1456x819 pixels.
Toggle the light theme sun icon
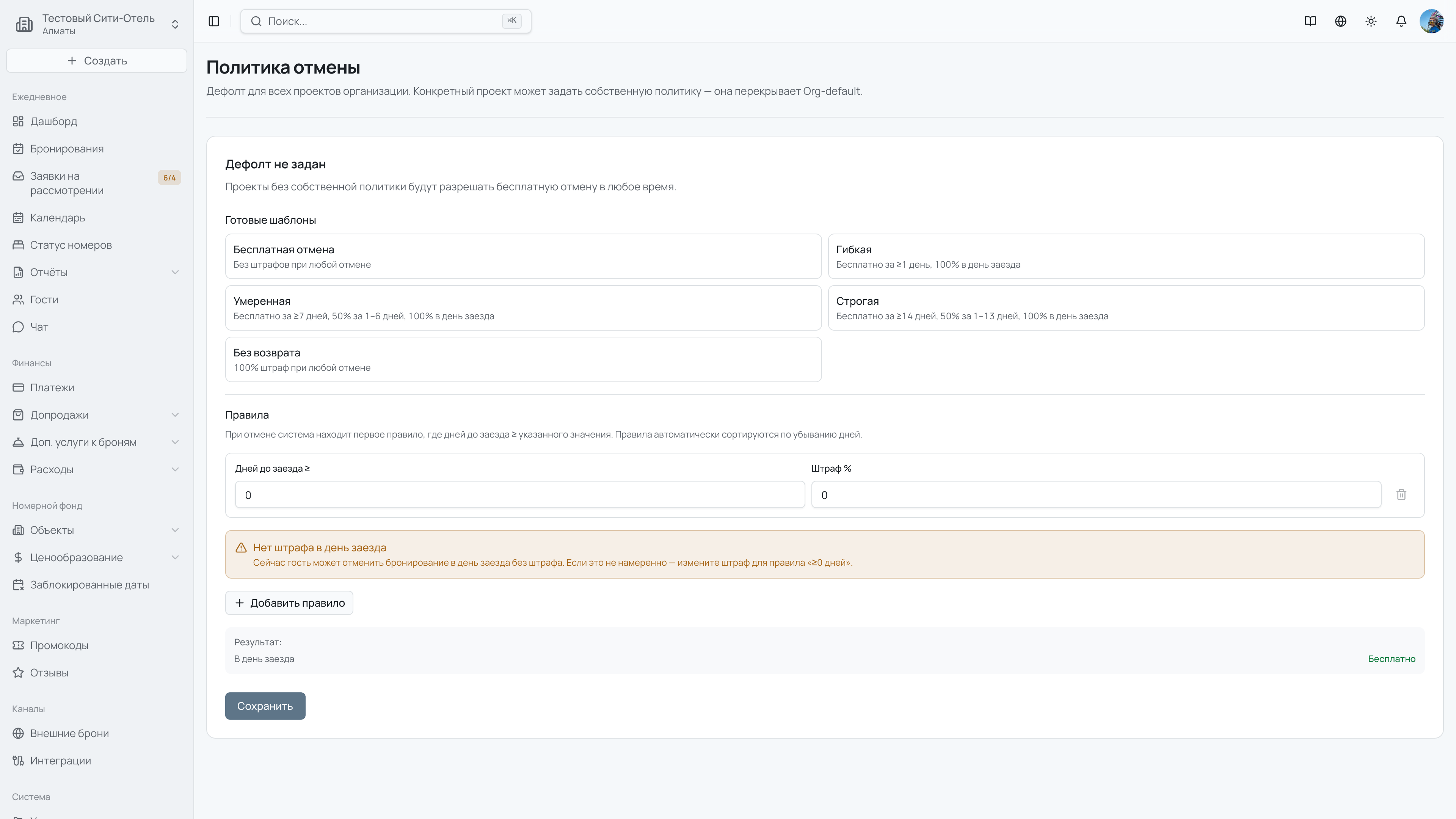coord(1371,21)
